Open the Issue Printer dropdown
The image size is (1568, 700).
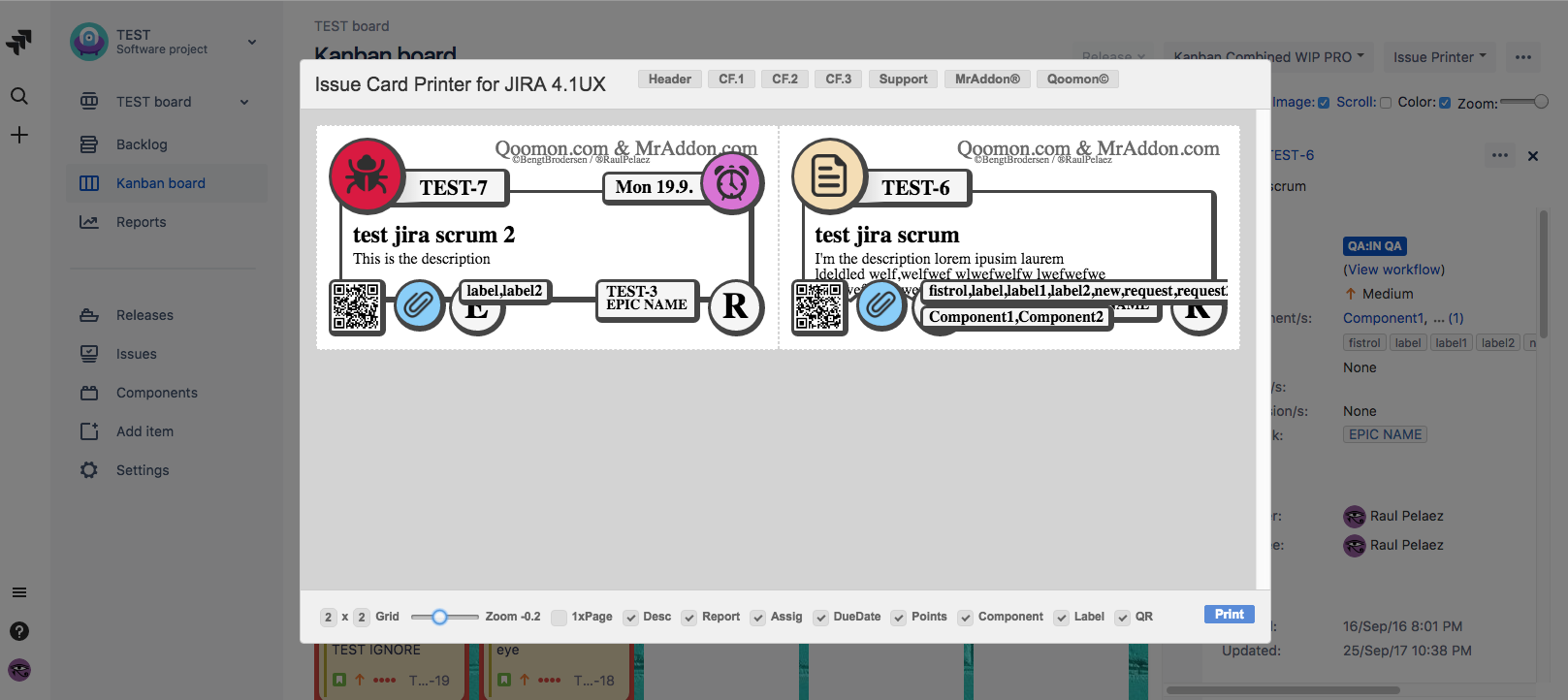(1439, 57)
